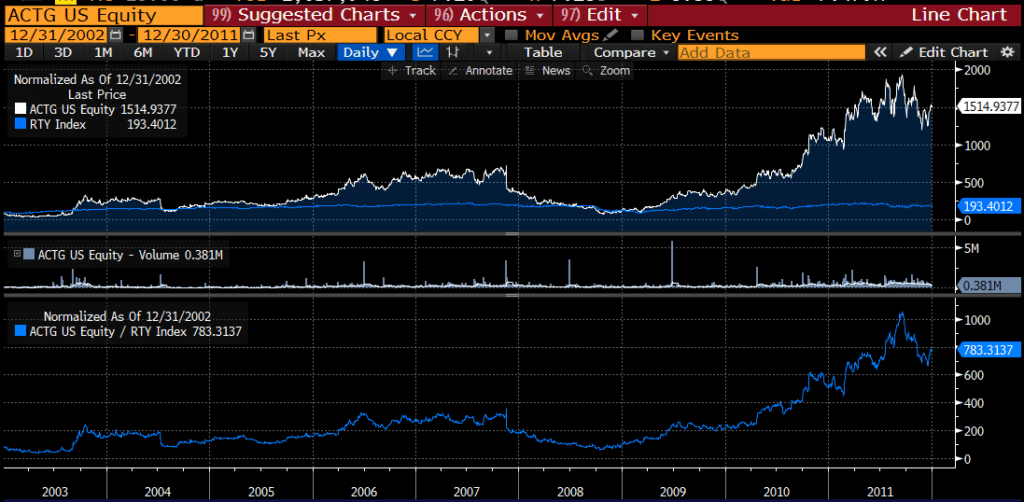
Task: Click the 0.381M volume axis label
Action: (x=990, y=285)
